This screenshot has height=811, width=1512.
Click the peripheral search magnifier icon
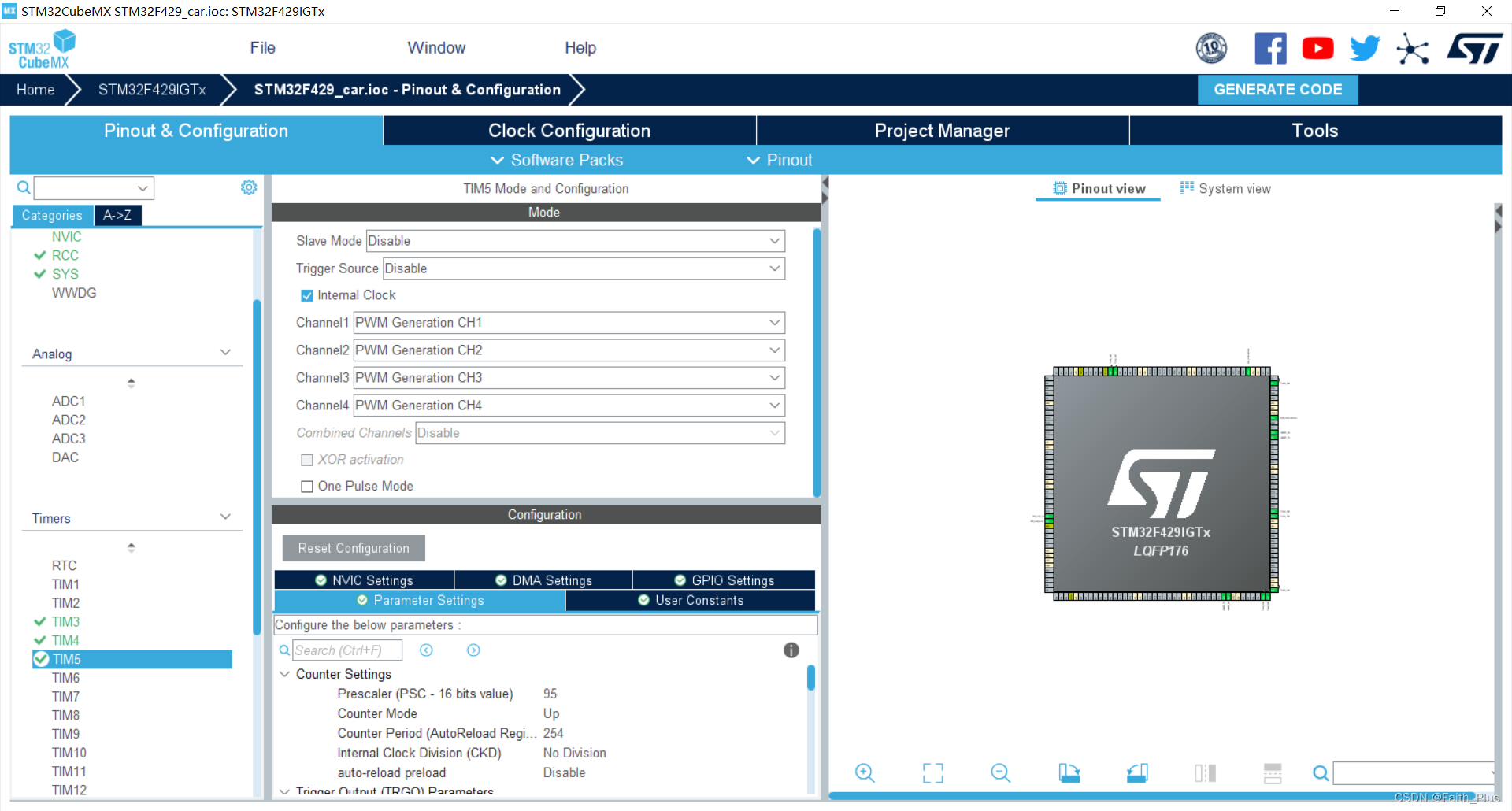tap(24, 187)
